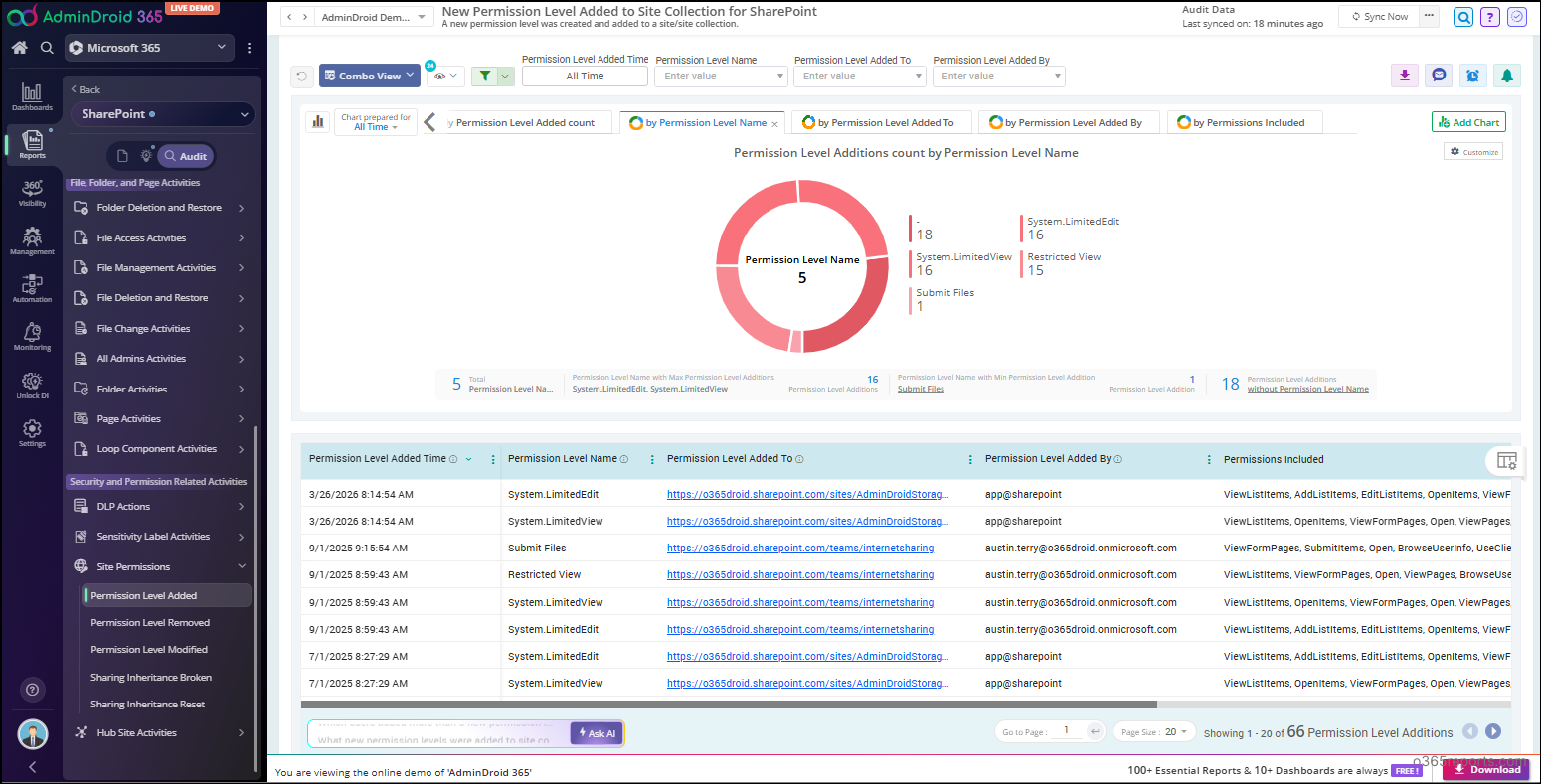
Task: Open the Automation sidebar icon
Action: 32,288
